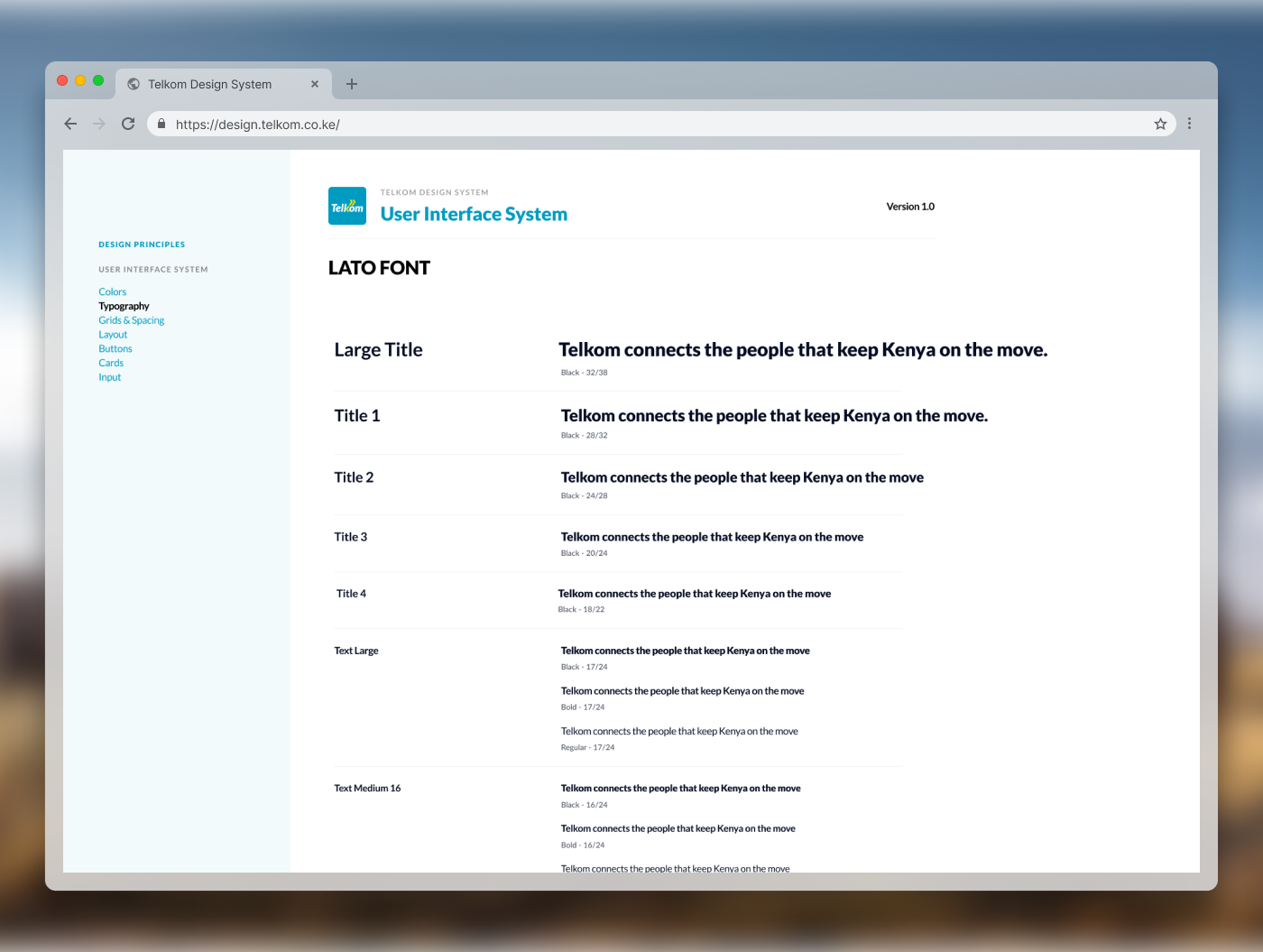Open the browser three-dot menu
Viewport: 1263px width, 952px height.
tap(1189, 124)
